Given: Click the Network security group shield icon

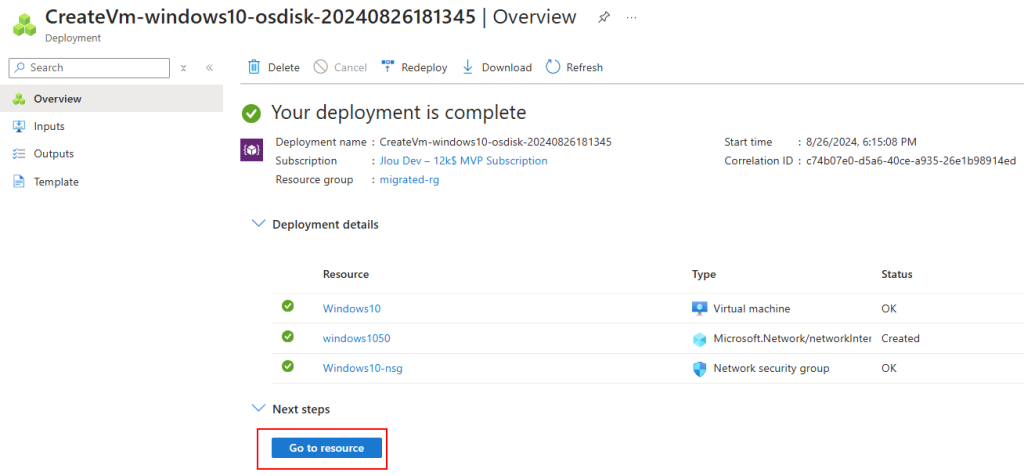Looking at the screenshot, I should tap(699, 368).
